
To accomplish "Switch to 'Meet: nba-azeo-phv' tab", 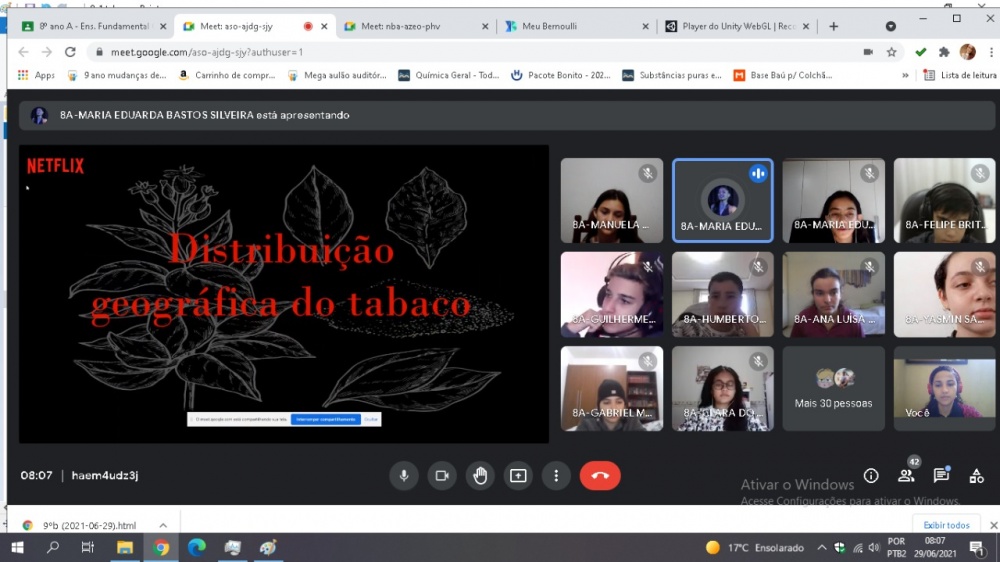I will 416,26.
